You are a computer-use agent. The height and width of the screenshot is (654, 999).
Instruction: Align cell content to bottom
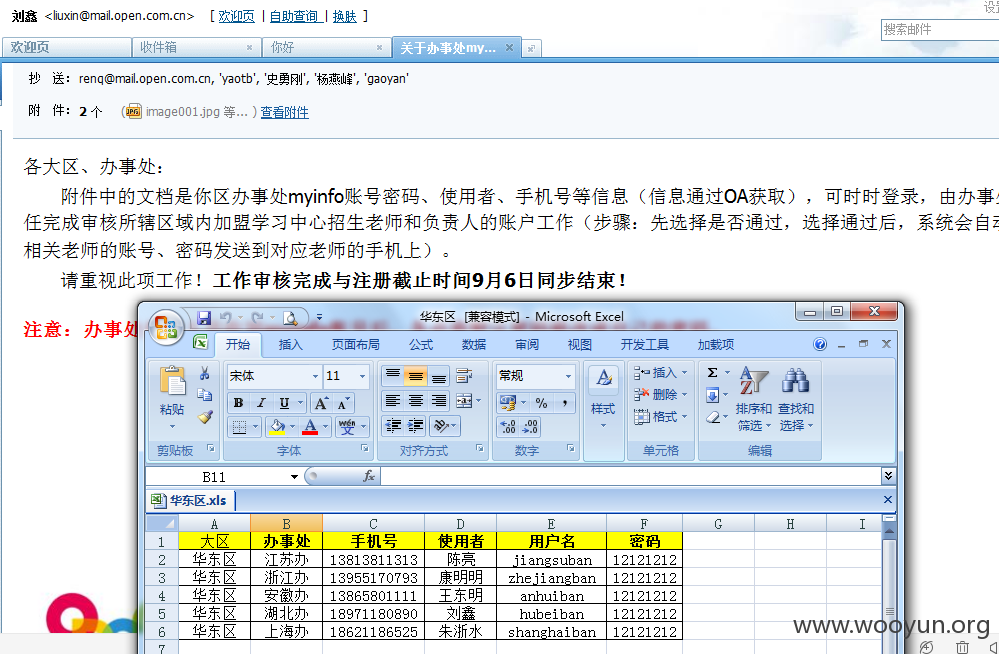pyautogui.click(x=439, y=376)
